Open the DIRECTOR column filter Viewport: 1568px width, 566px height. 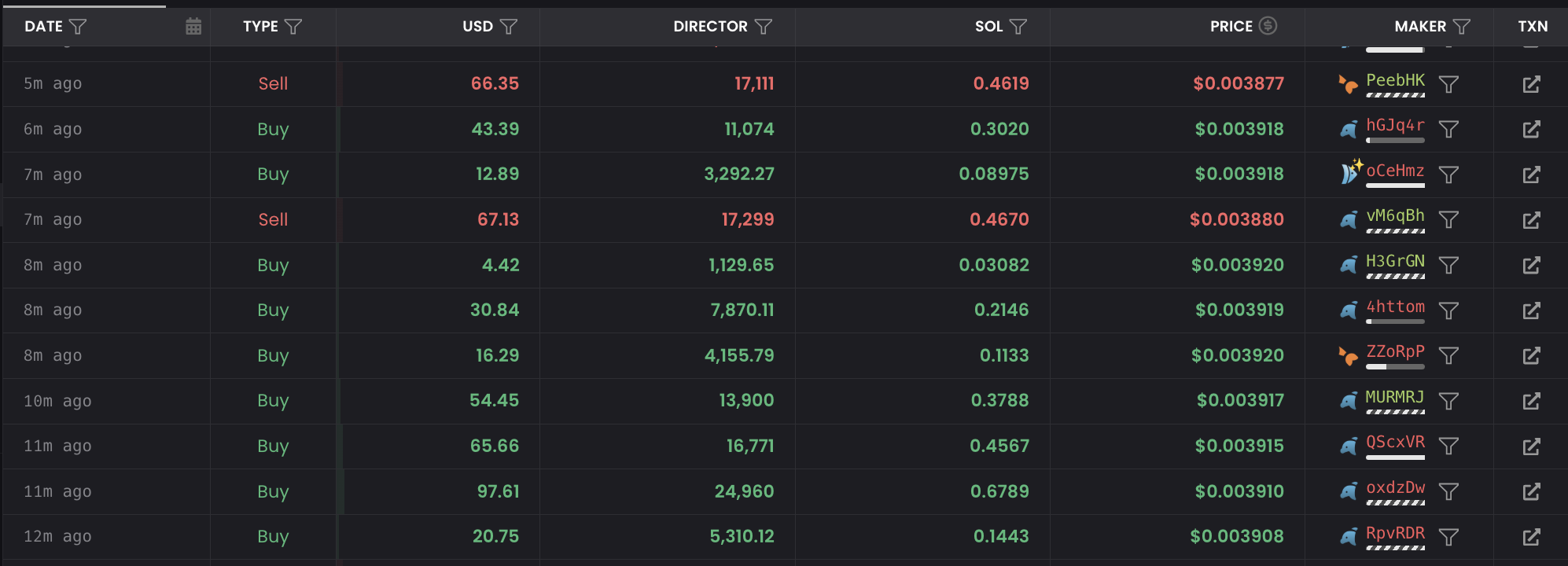point(764,27)
